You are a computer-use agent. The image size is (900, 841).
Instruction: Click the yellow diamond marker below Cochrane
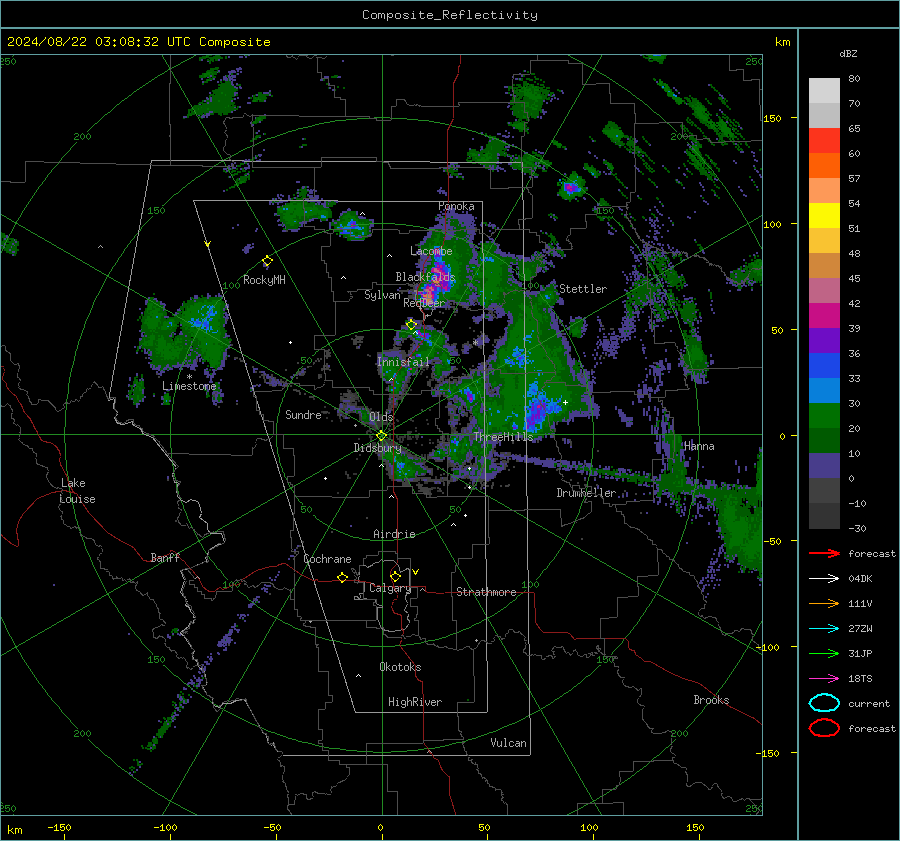[342, 578]
